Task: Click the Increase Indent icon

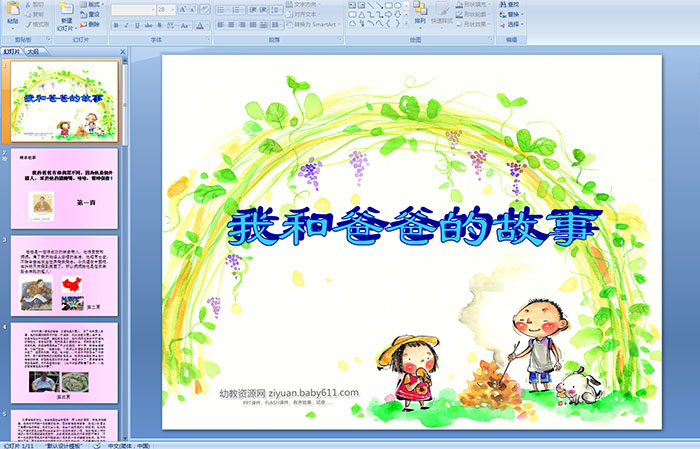Action: [263, 9]
